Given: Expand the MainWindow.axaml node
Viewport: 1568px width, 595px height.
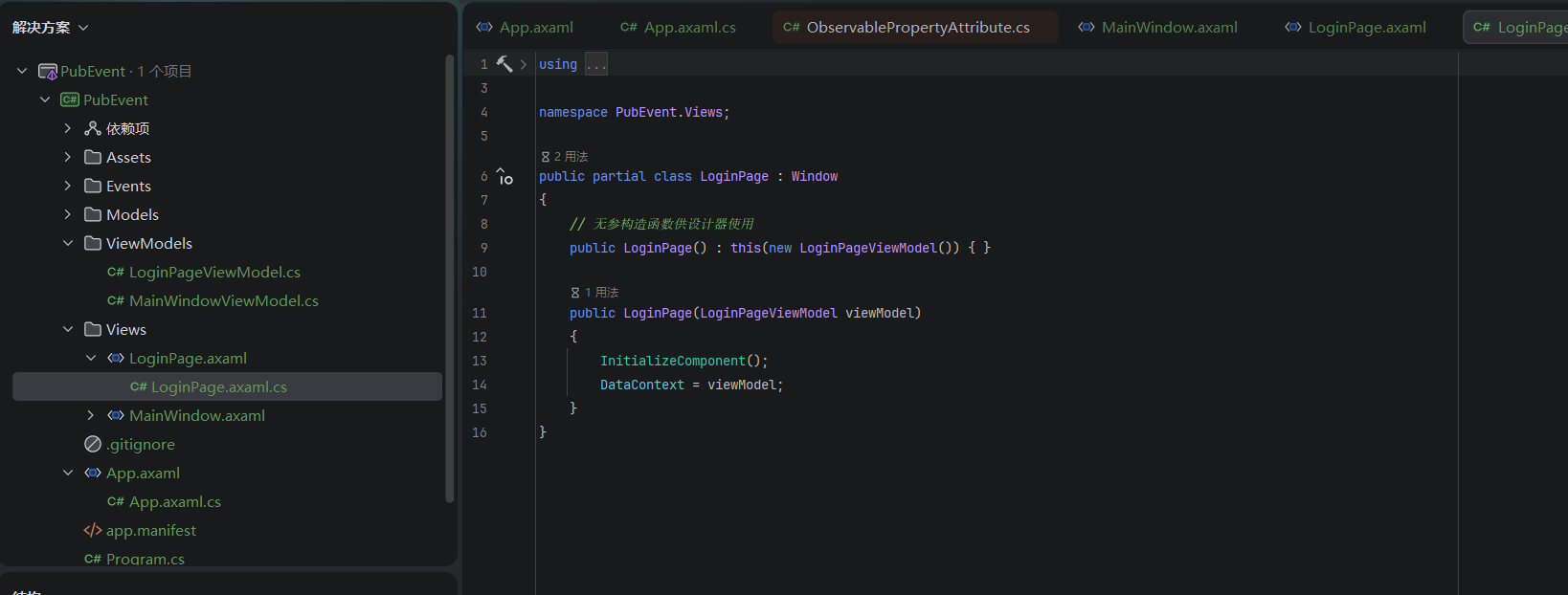Looking at the screenshot, I should [91, 415].
